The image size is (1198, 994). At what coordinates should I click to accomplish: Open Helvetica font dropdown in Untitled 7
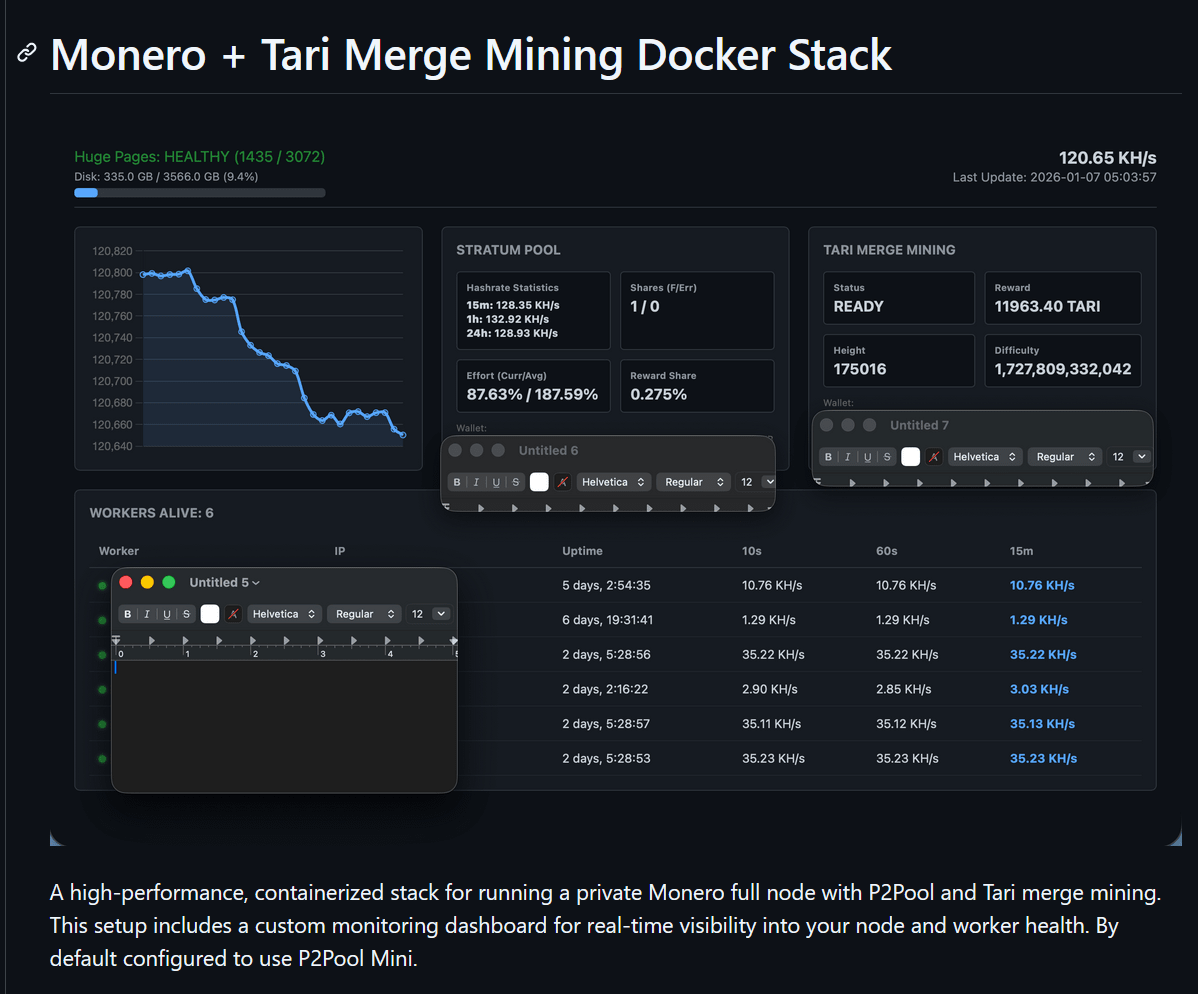click(x=985, y=457)
